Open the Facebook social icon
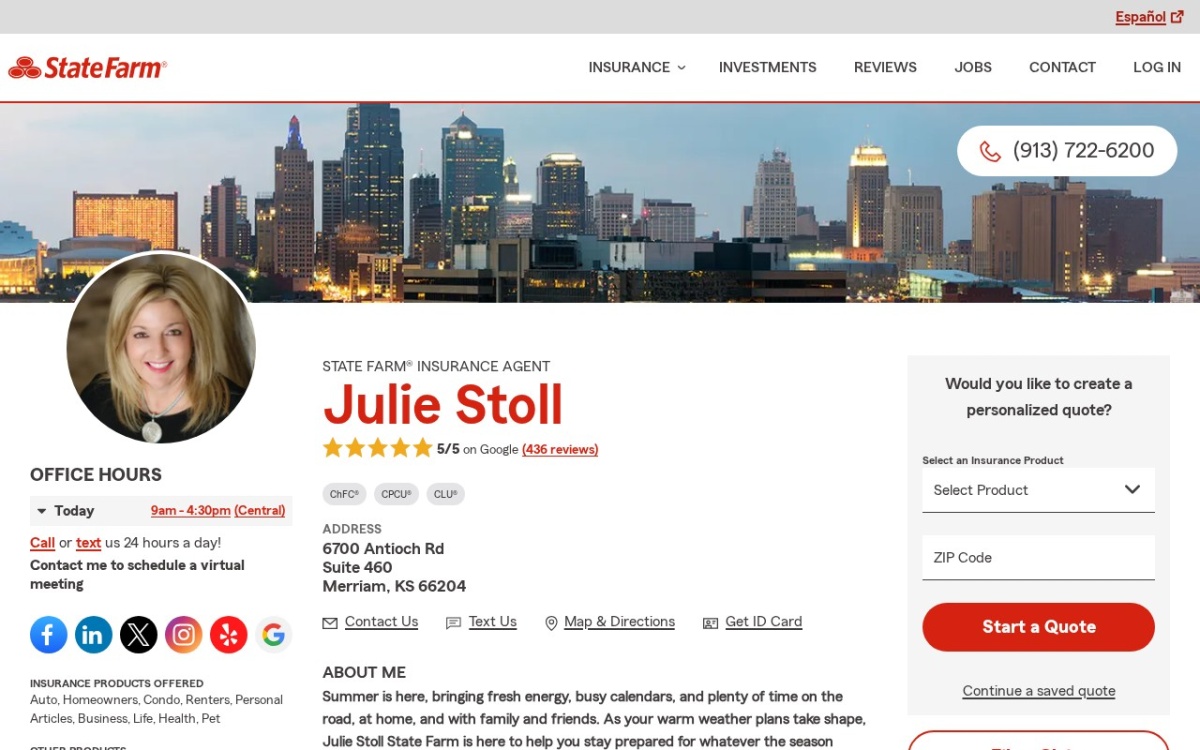This screenshot has height=750, width=1200. (49, 634)
